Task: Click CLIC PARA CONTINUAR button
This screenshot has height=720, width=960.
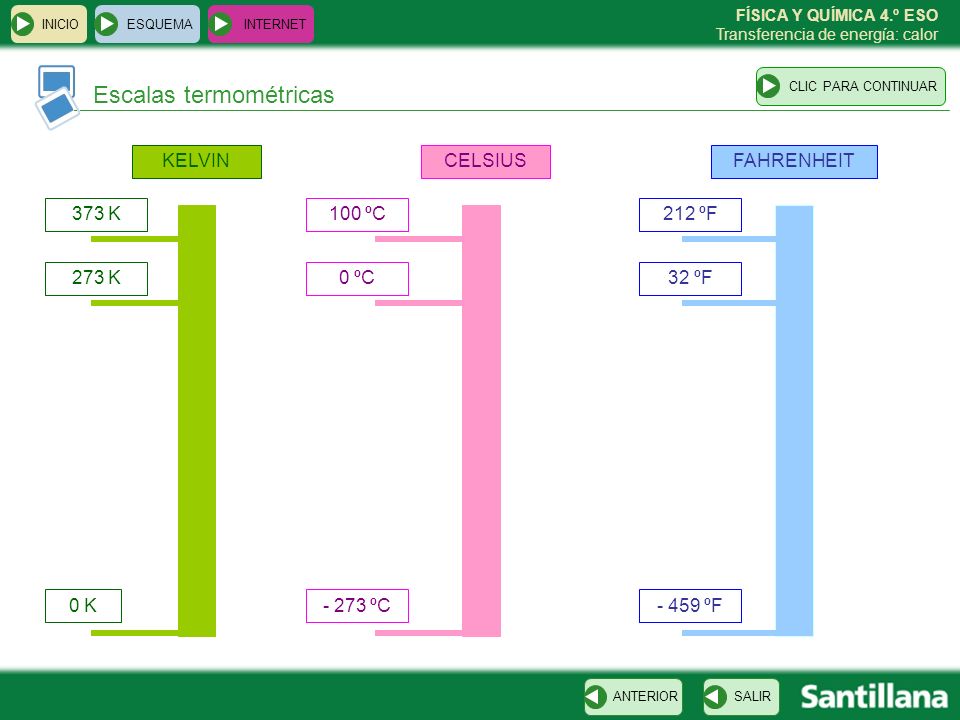Action: pos(850,86)
